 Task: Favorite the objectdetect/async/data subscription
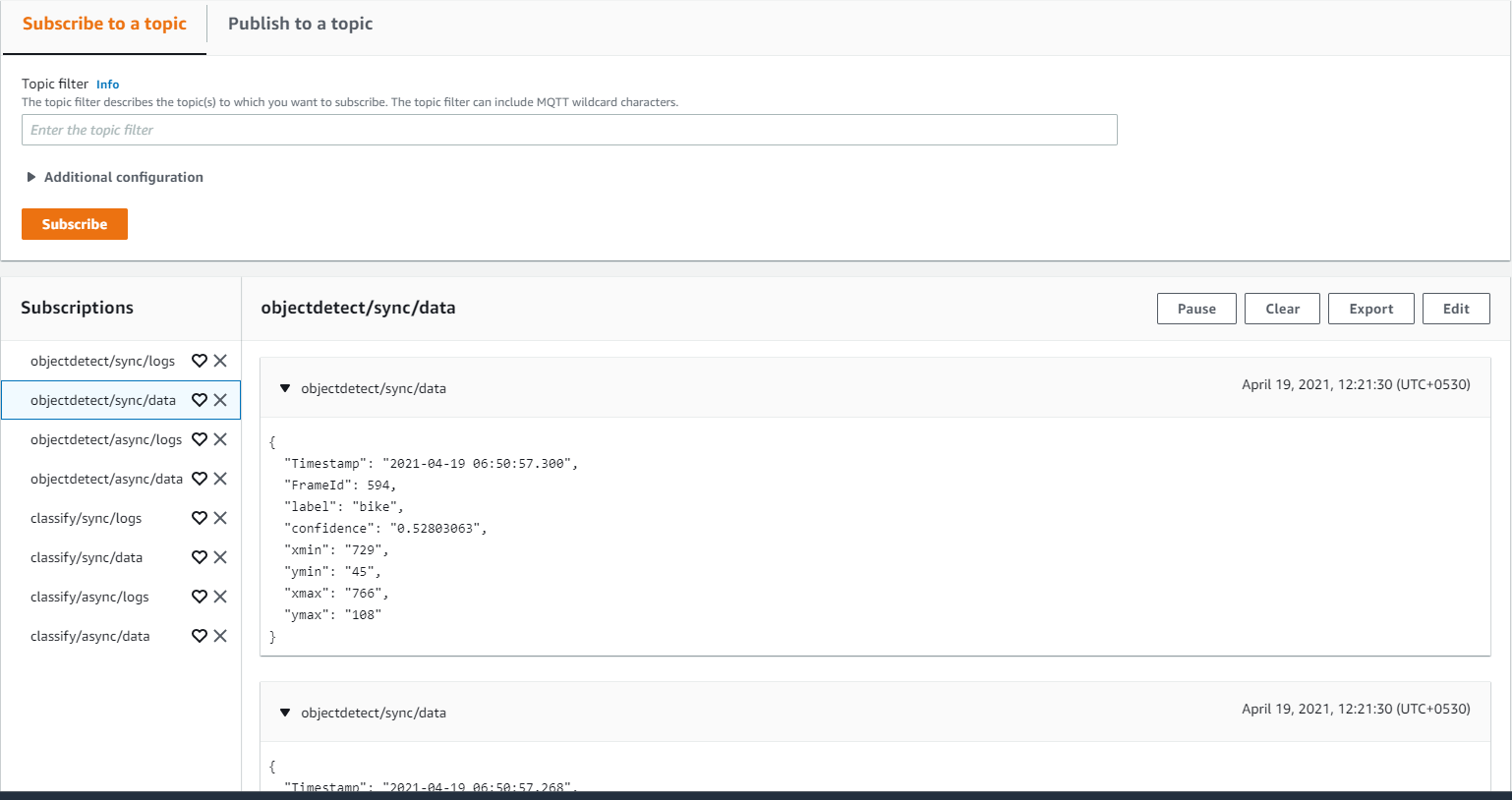coord(199,479)
